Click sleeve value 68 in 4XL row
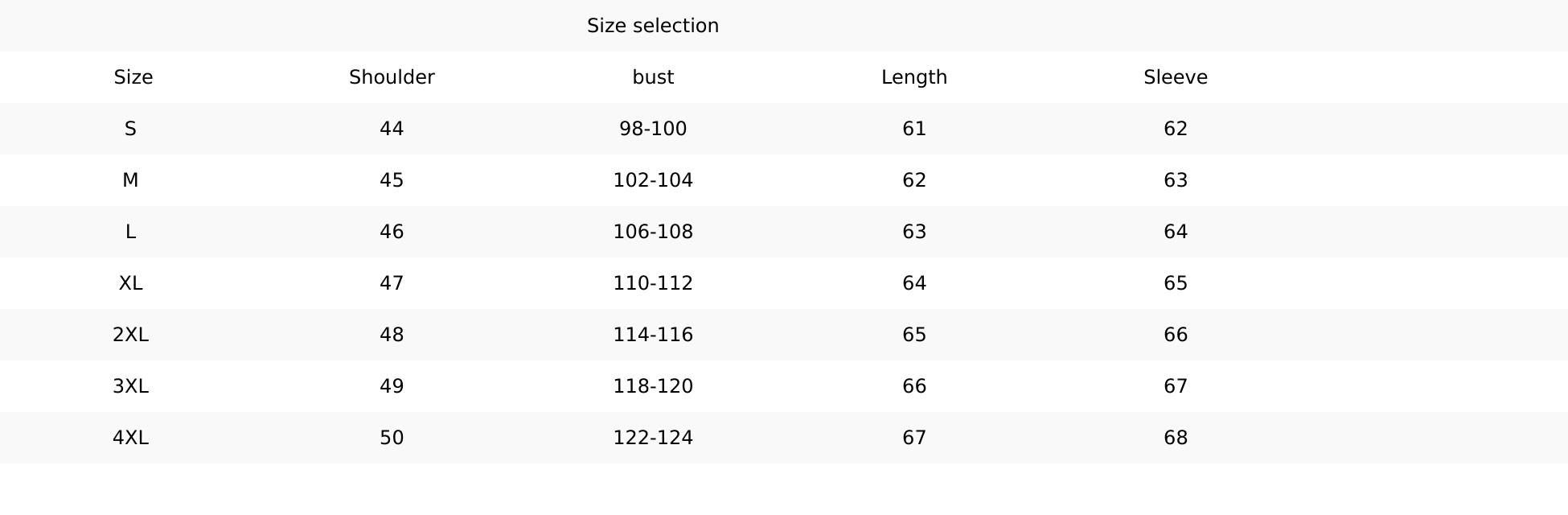This screenshot has width=1568, height=515. coord(1176,438)
